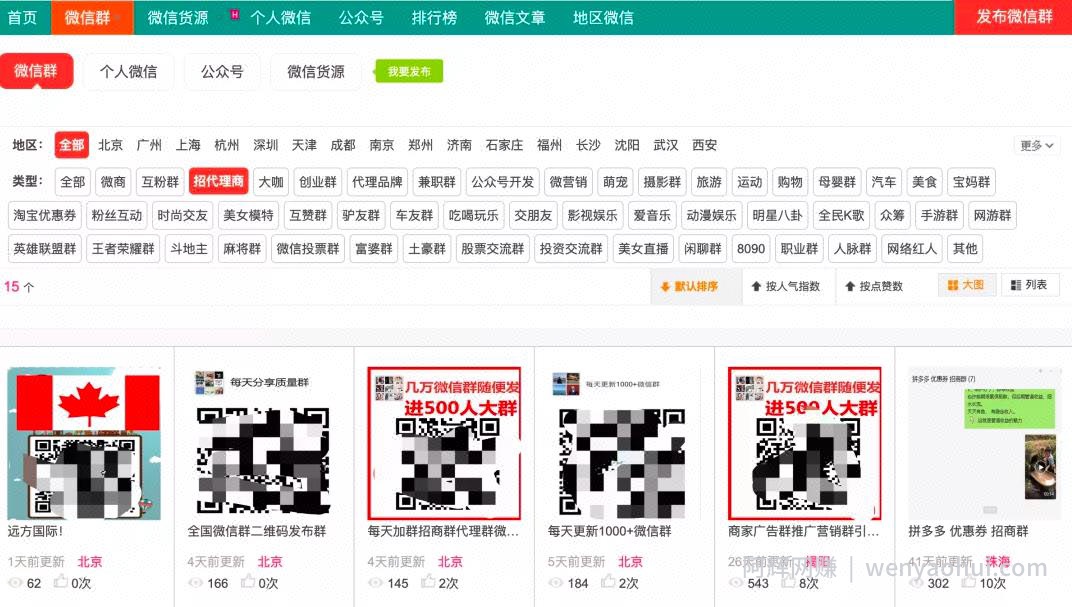Select 母婴群 type filter
The height and width of the screenshot is (607, 1072).
[837, 182]
